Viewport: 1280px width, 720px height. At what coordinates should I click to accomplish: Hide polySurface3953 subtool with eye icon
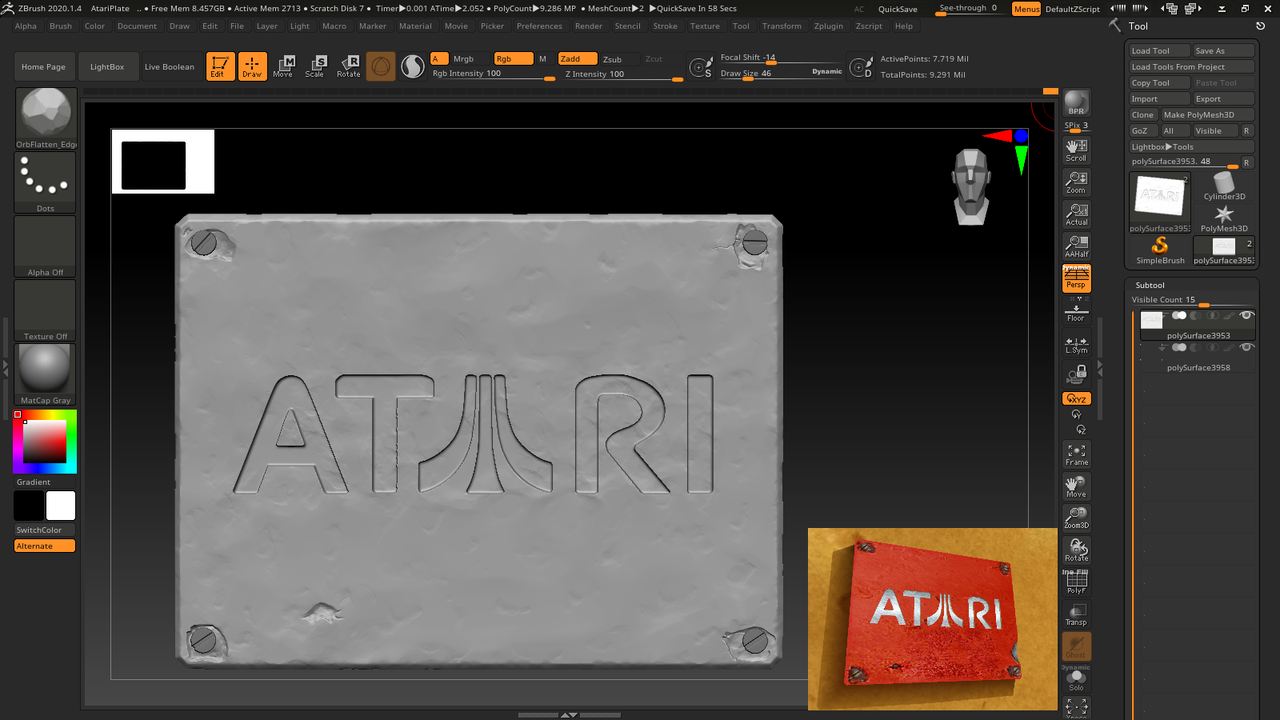pyautogui.click(x=1246, y=315)
